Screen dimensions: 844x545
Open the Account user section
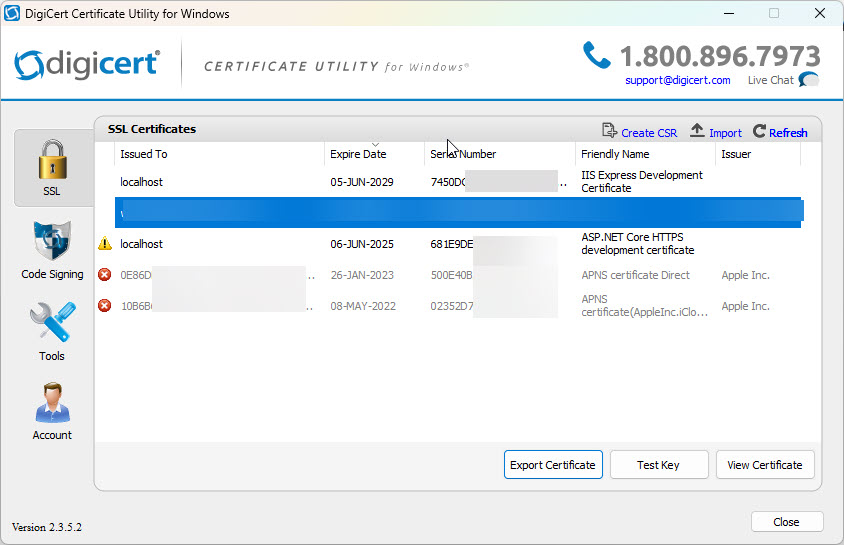[x=52, y=412]
